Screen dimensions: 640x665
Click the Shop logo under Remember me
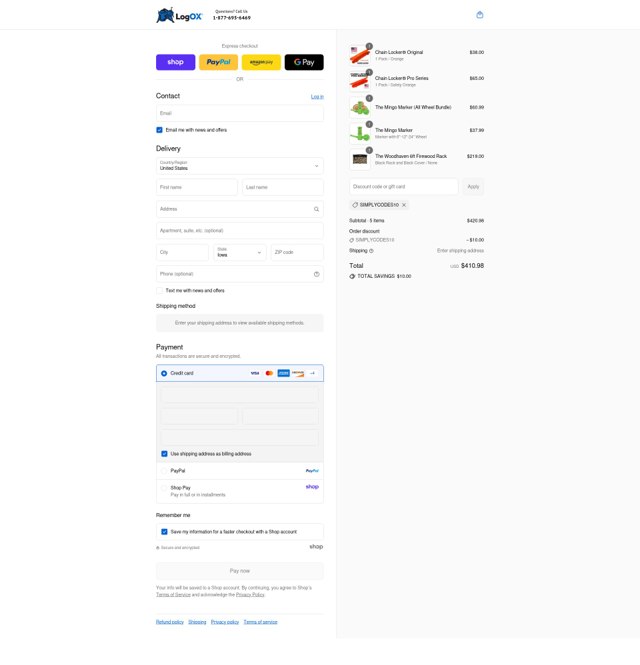[316, 547]
